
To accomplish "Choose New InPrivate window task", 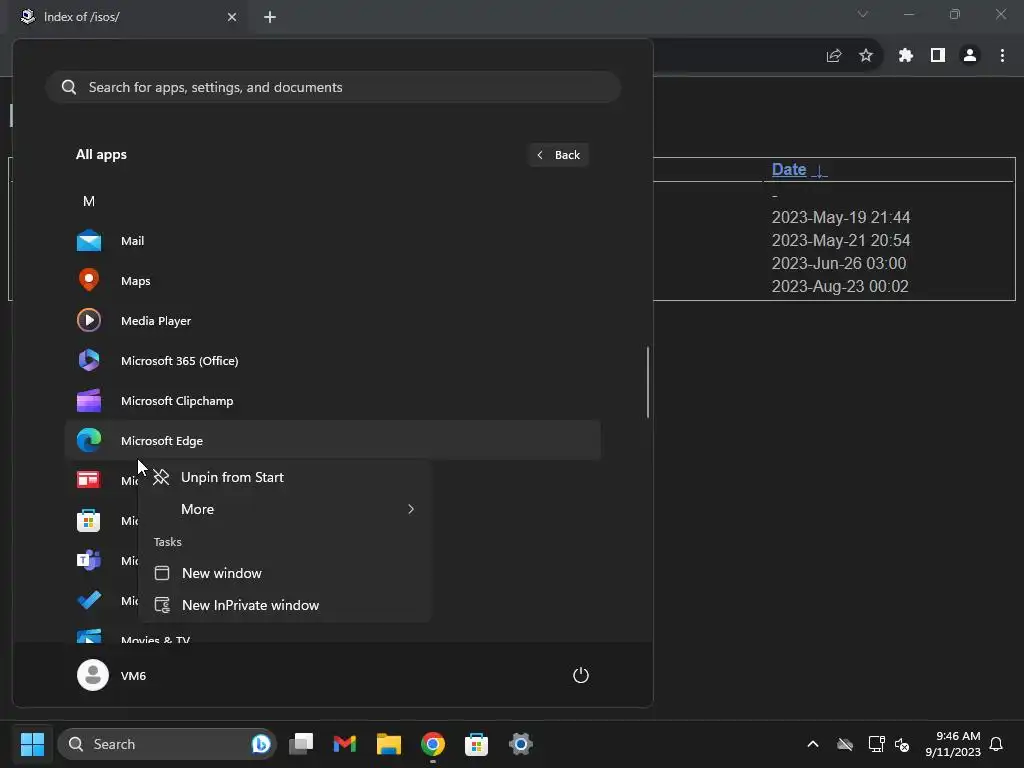I will tap(285, 605).
